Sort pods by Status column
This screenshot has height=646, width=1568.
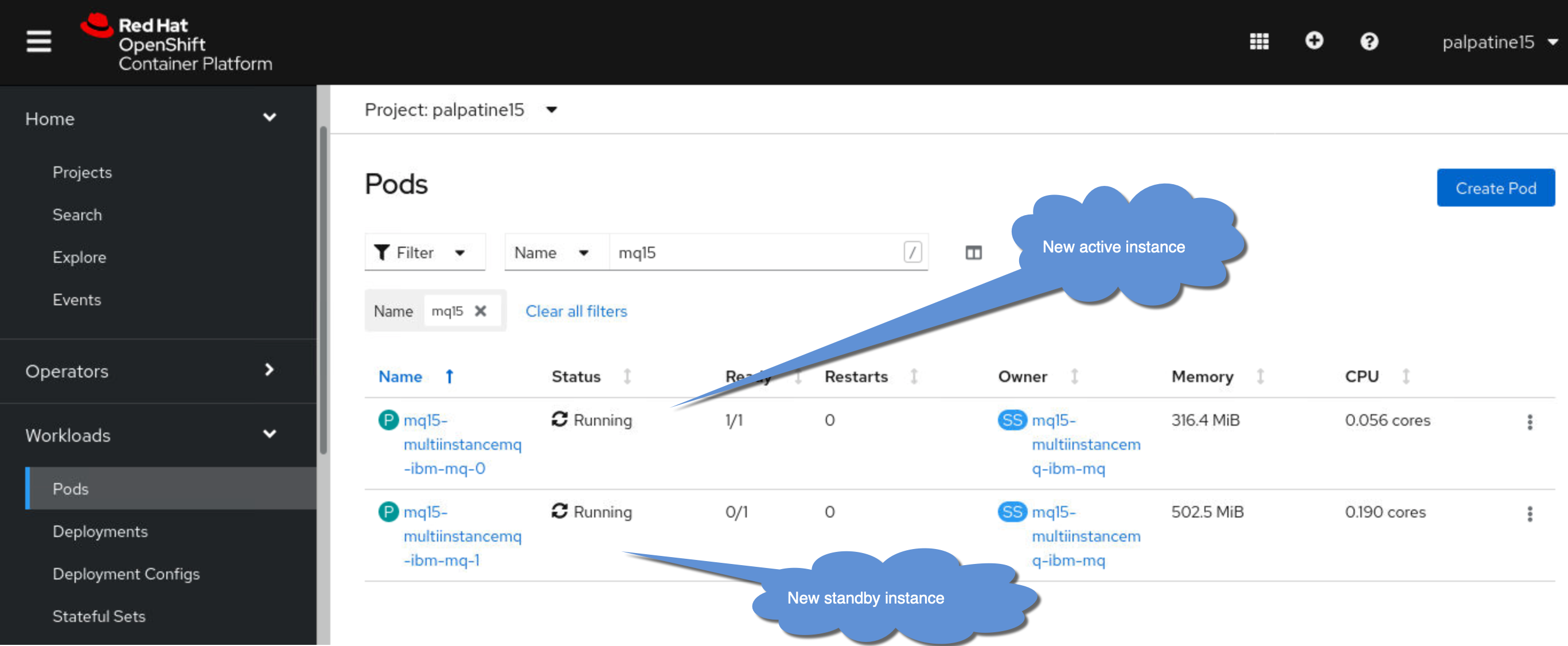[591, 377]
